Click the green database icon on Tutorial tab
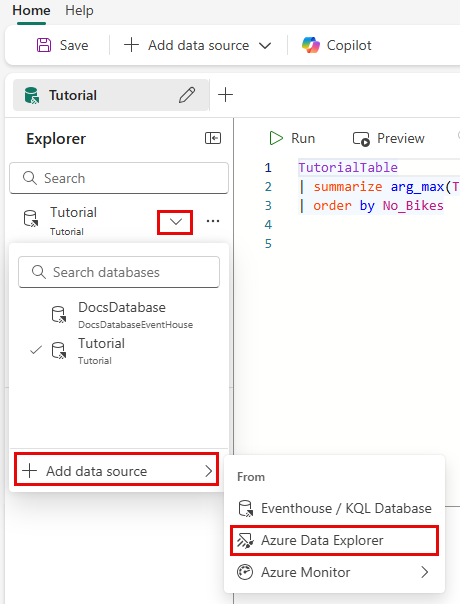 32,95
